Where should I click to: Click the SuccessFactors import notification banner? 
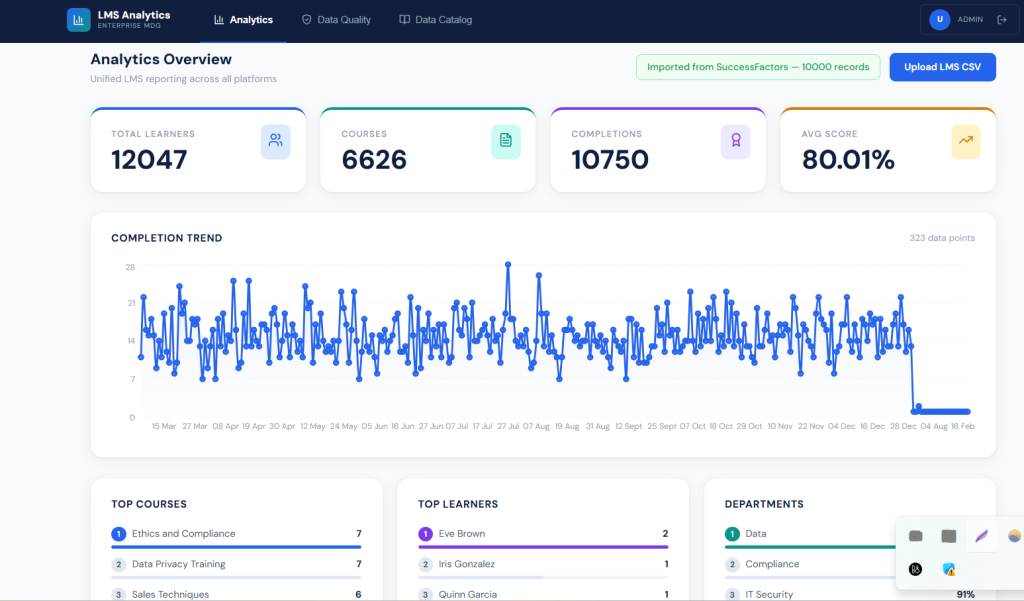coord(758,67)
